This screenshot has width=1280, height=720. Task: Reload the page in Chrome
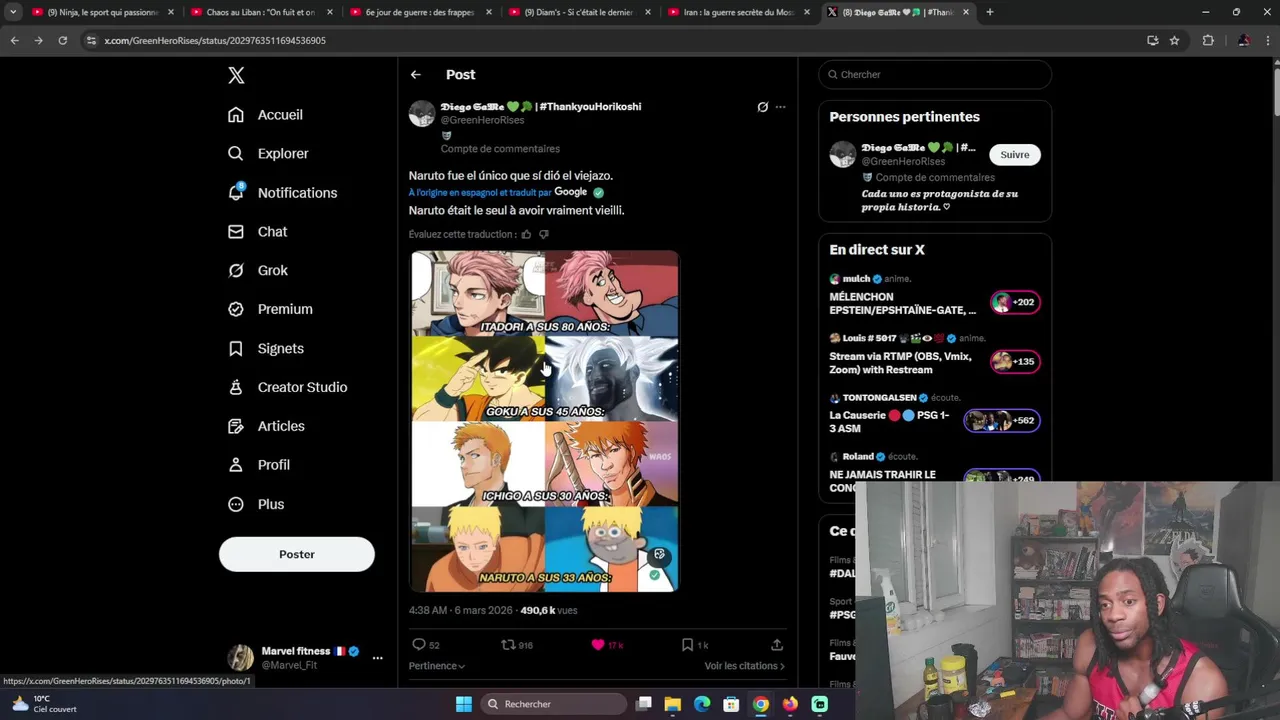[62, 40]
